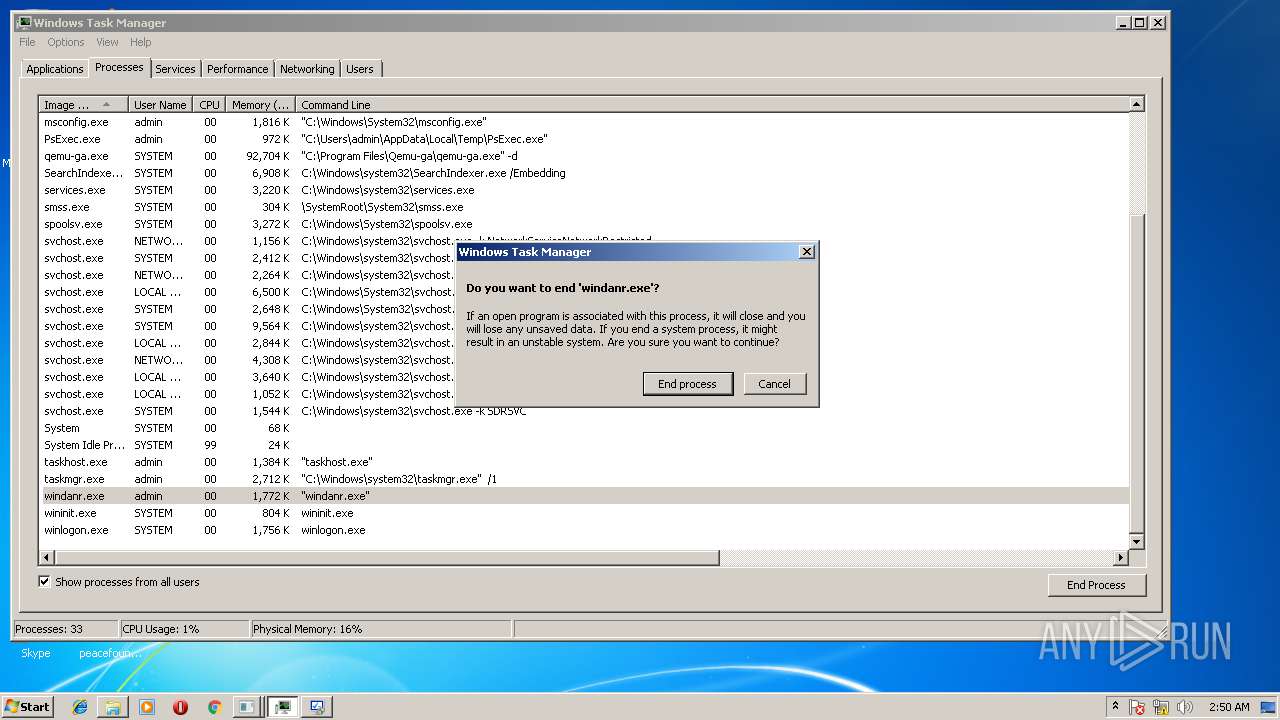
Task: Select the taskmgr.exe process row
Action: [x=584, y=479]
